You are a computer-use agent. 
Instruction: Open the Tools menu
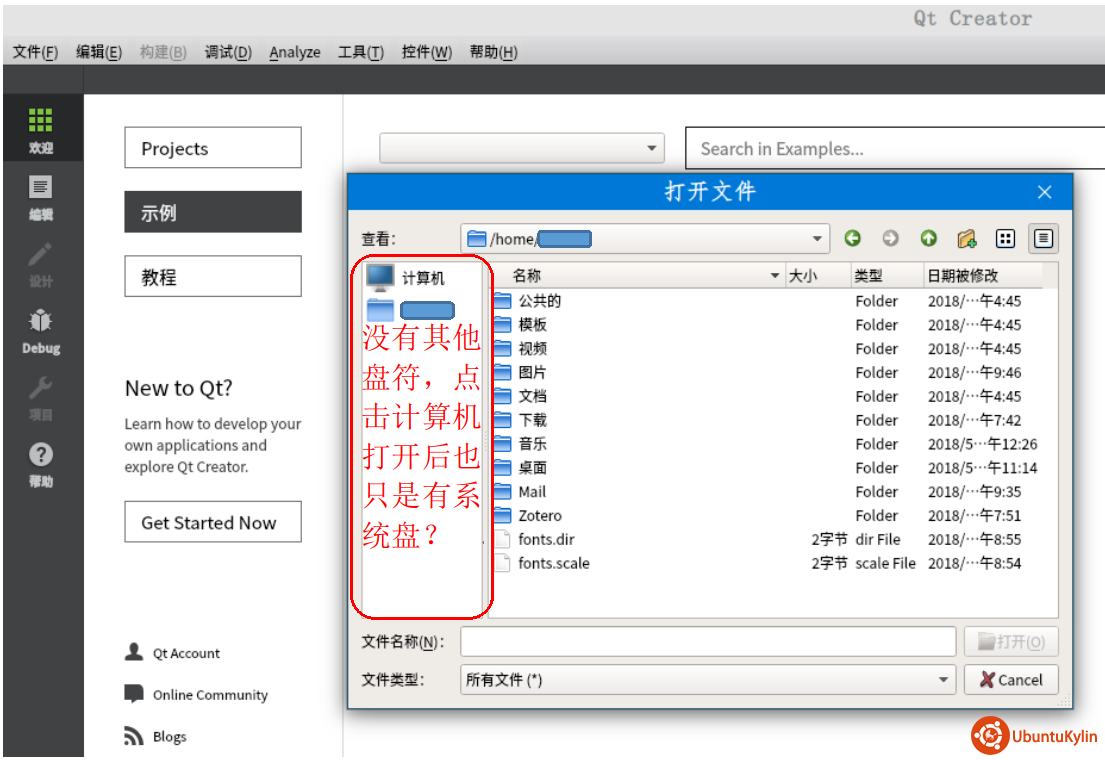pos(361,52)
